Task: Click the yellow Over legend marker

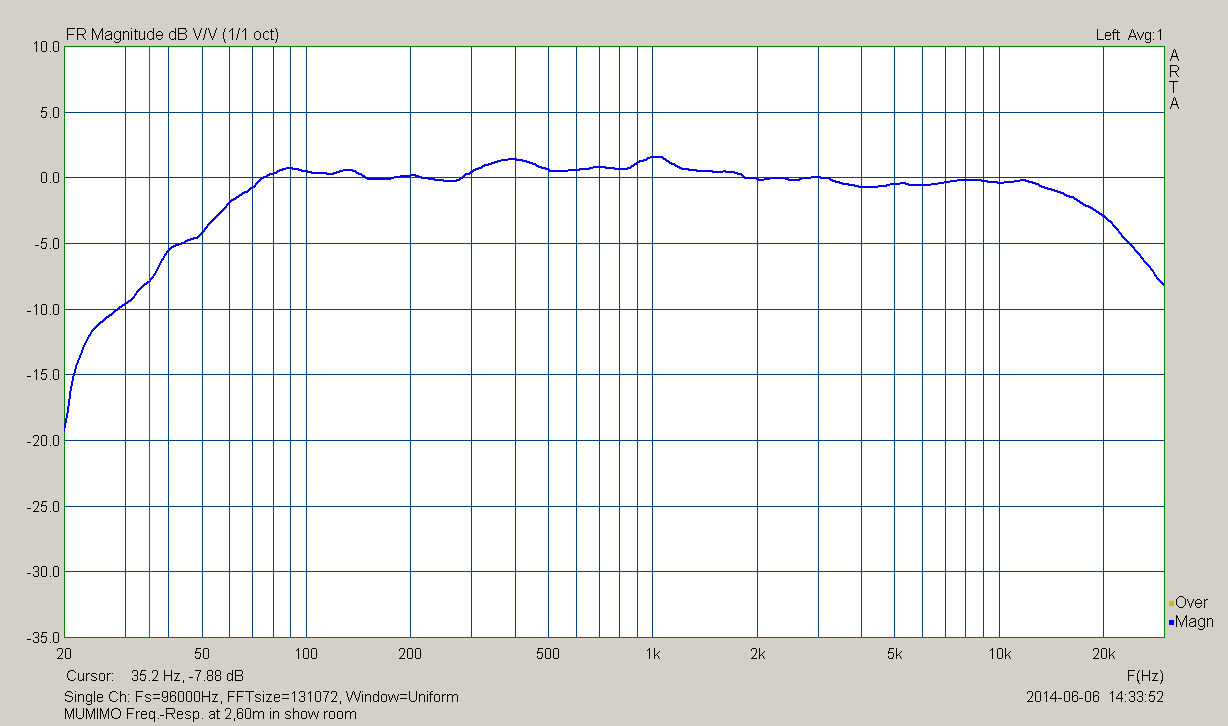Action: pyautogui.click(x=1171, y=603)
